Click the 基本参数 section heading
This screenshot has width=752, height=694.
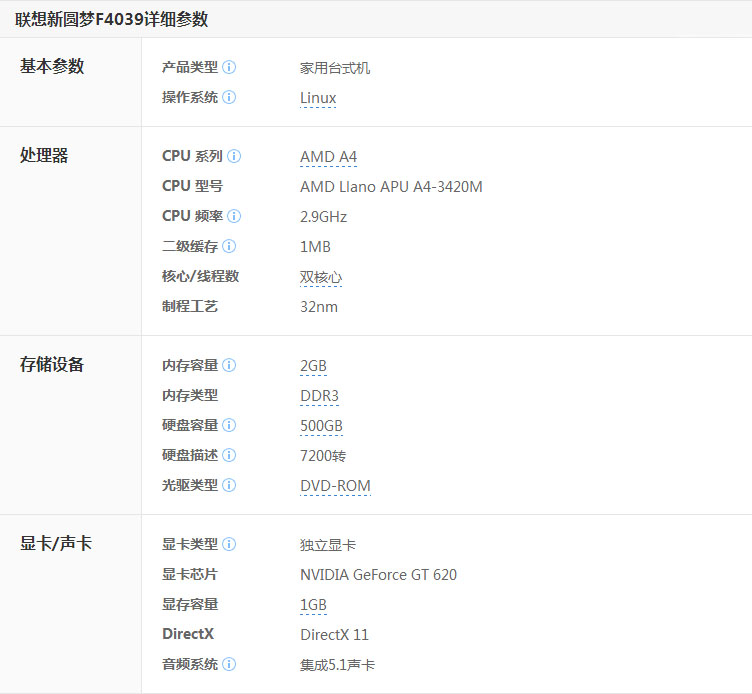click(x=52, y=66)
